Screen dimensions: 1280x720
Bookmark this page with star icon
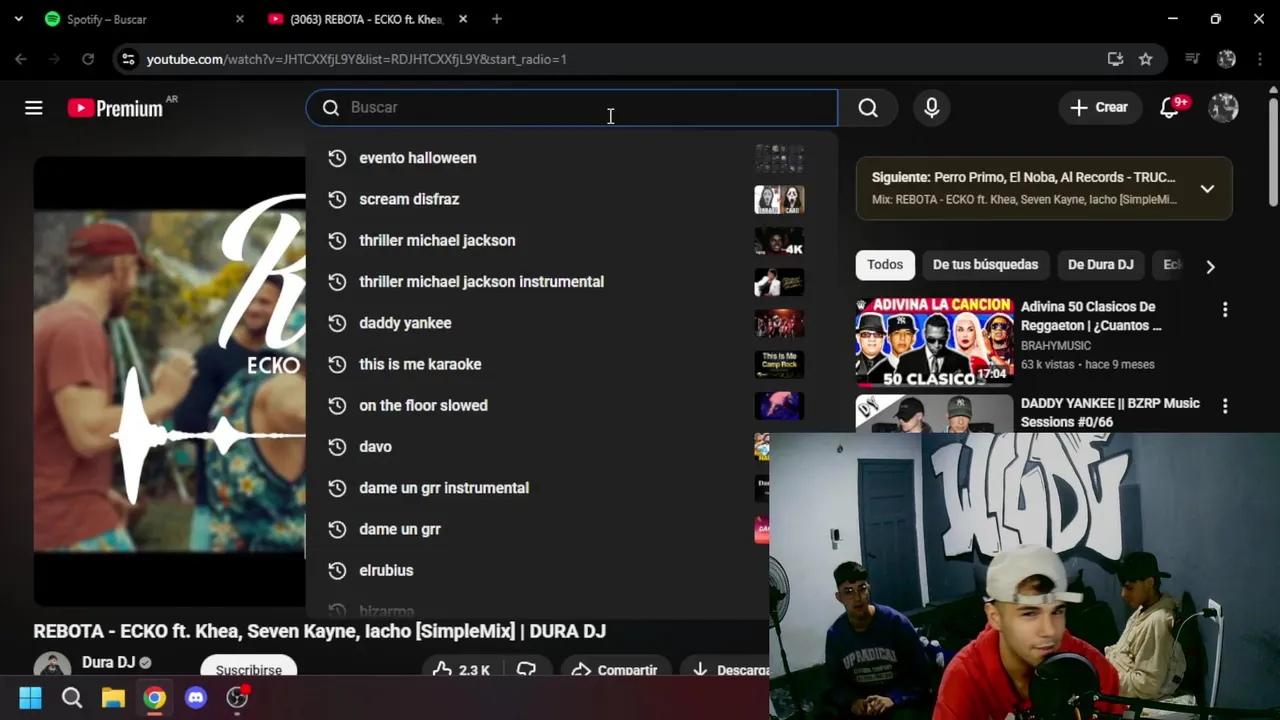click(x=1146, y=59)
